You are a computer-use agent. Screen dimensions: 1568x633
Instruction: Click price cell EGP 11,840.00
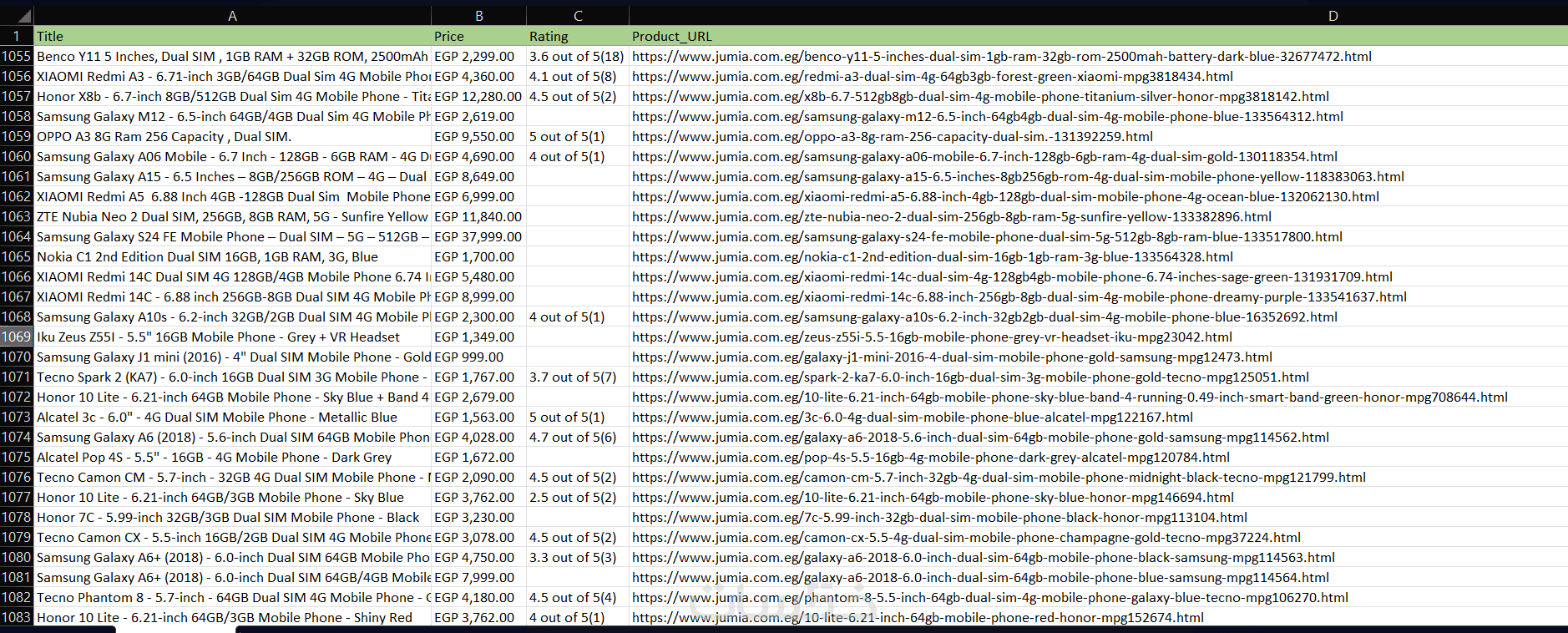point(478,216)
